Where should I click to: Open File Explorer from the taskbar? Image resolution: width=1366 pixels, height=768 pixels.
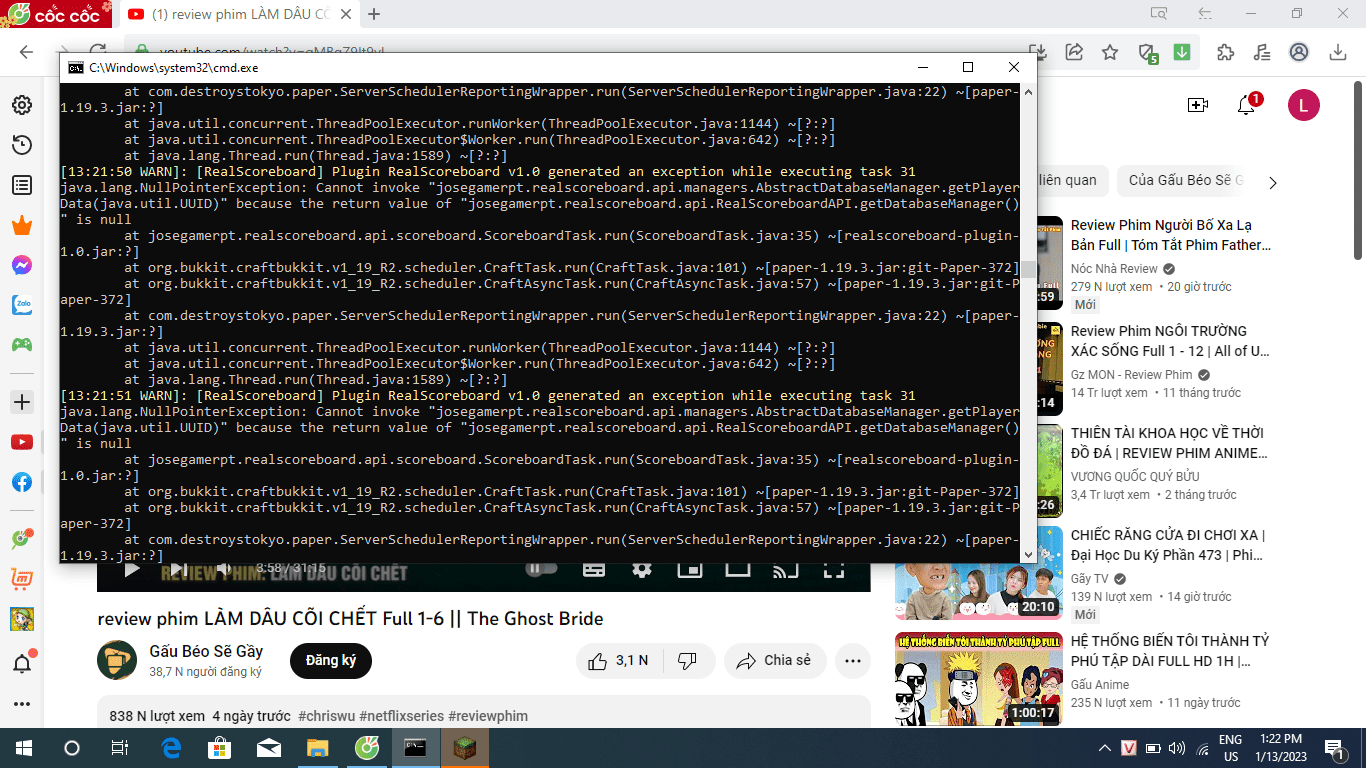click(317, 748)
